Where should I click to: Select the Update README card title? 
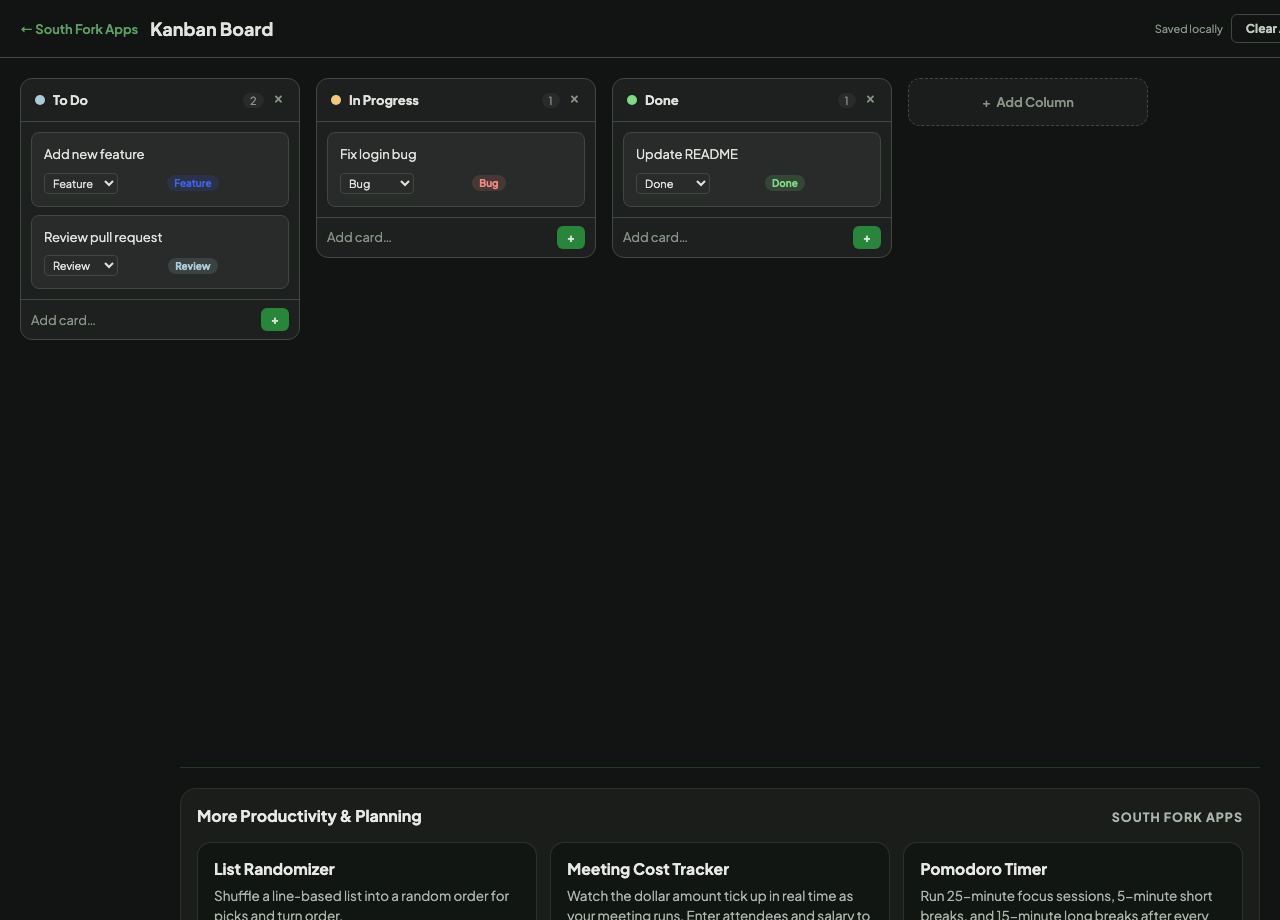pos(687,154)
